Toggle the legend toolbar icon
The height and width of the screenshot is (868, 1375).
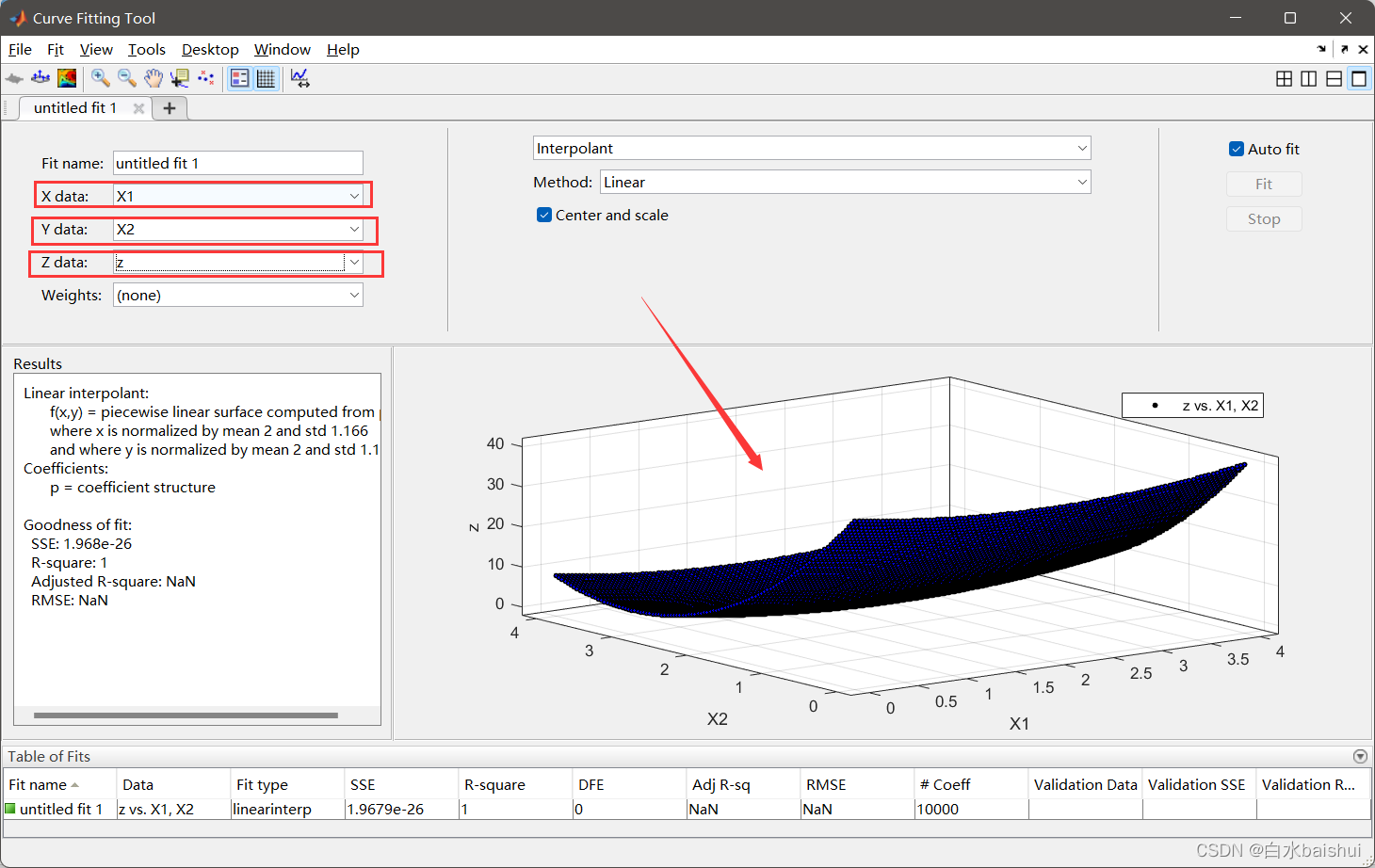click(x=240, y=78)
